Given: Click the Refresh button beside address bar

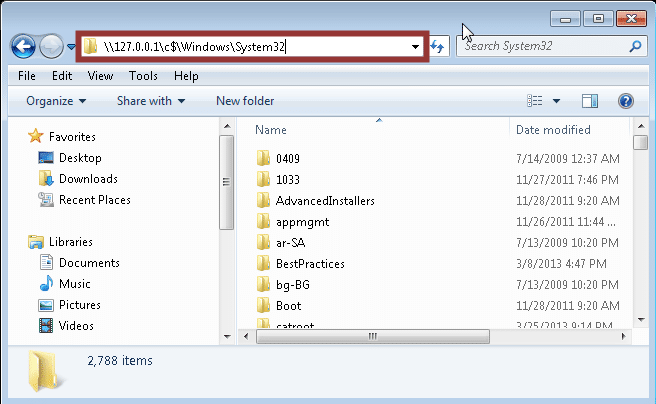Looking at the screenshot, I should pyautogui.click(x=438, y=47).
